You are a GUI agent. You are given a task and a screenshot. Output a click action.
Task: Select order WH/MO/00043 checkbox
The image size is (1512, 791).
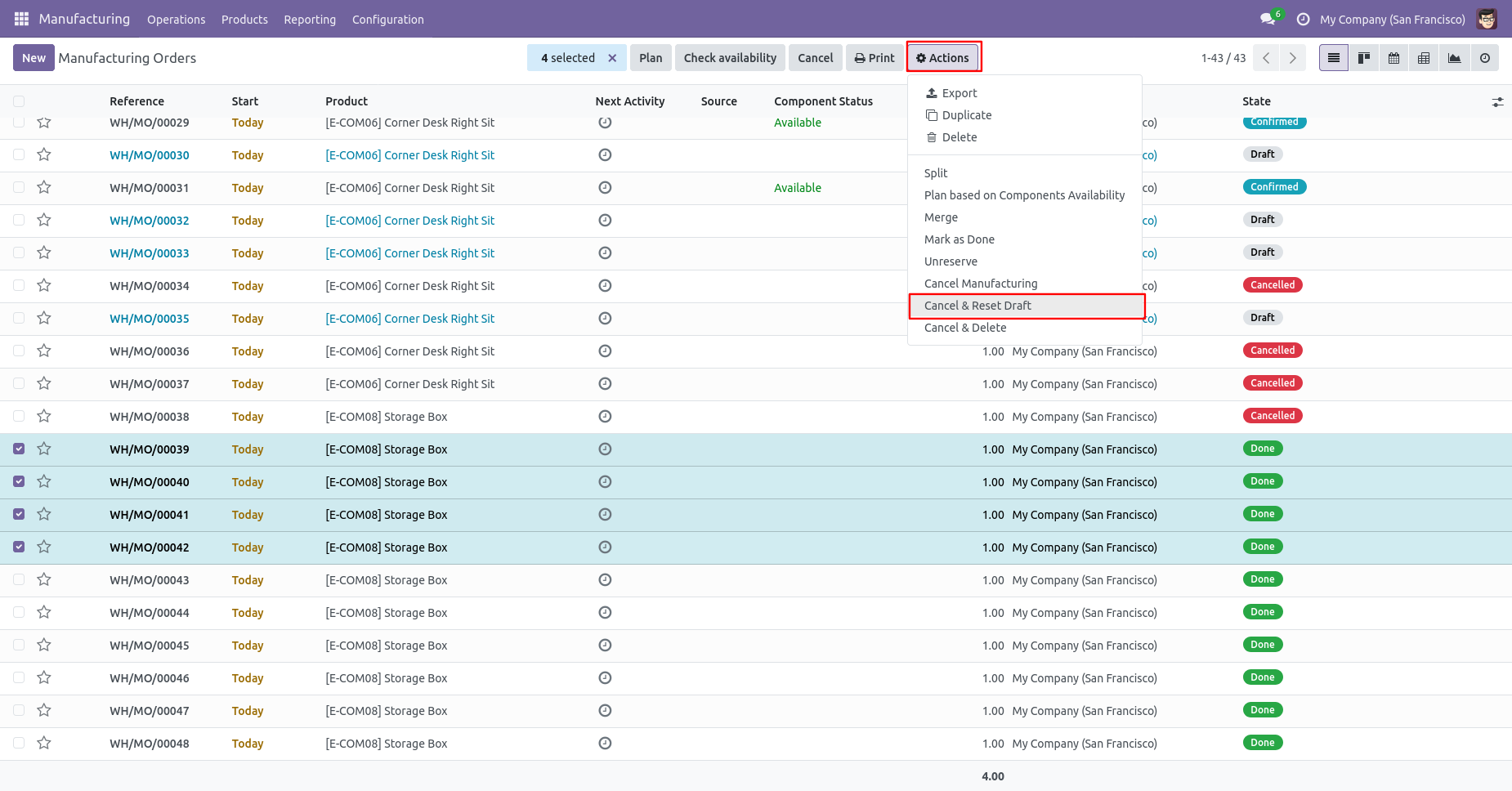(x=19, y=579)
